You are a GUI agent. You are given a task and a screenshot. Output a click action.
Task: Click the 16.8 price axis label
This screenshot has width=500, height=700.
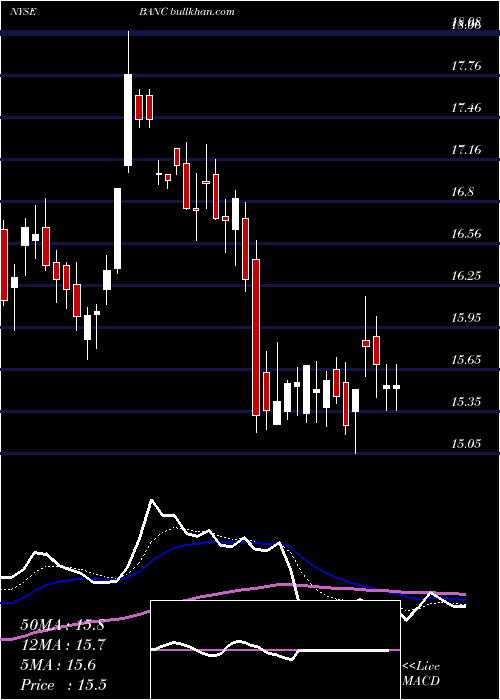(462, 192)
